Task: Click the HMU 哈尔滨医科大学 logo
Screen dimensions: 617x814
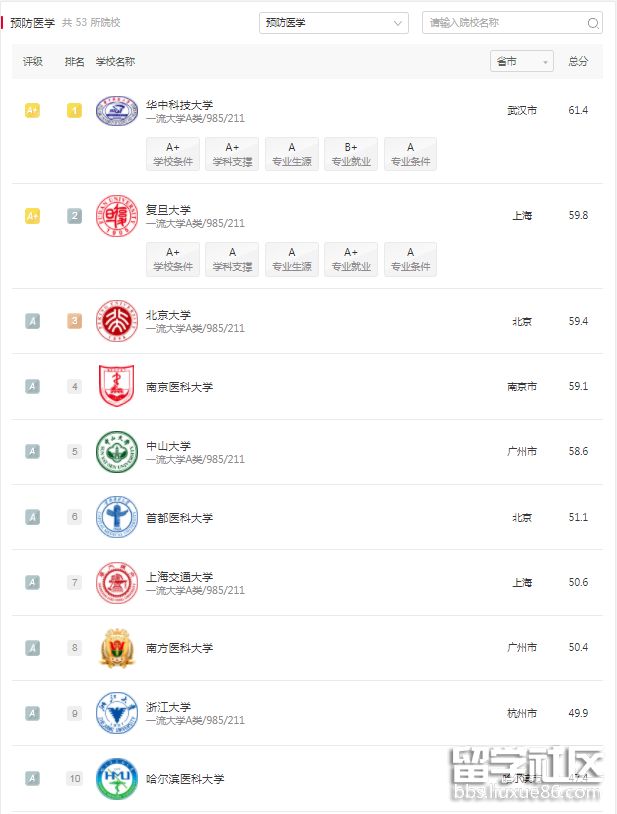Action: click(118, 779)
